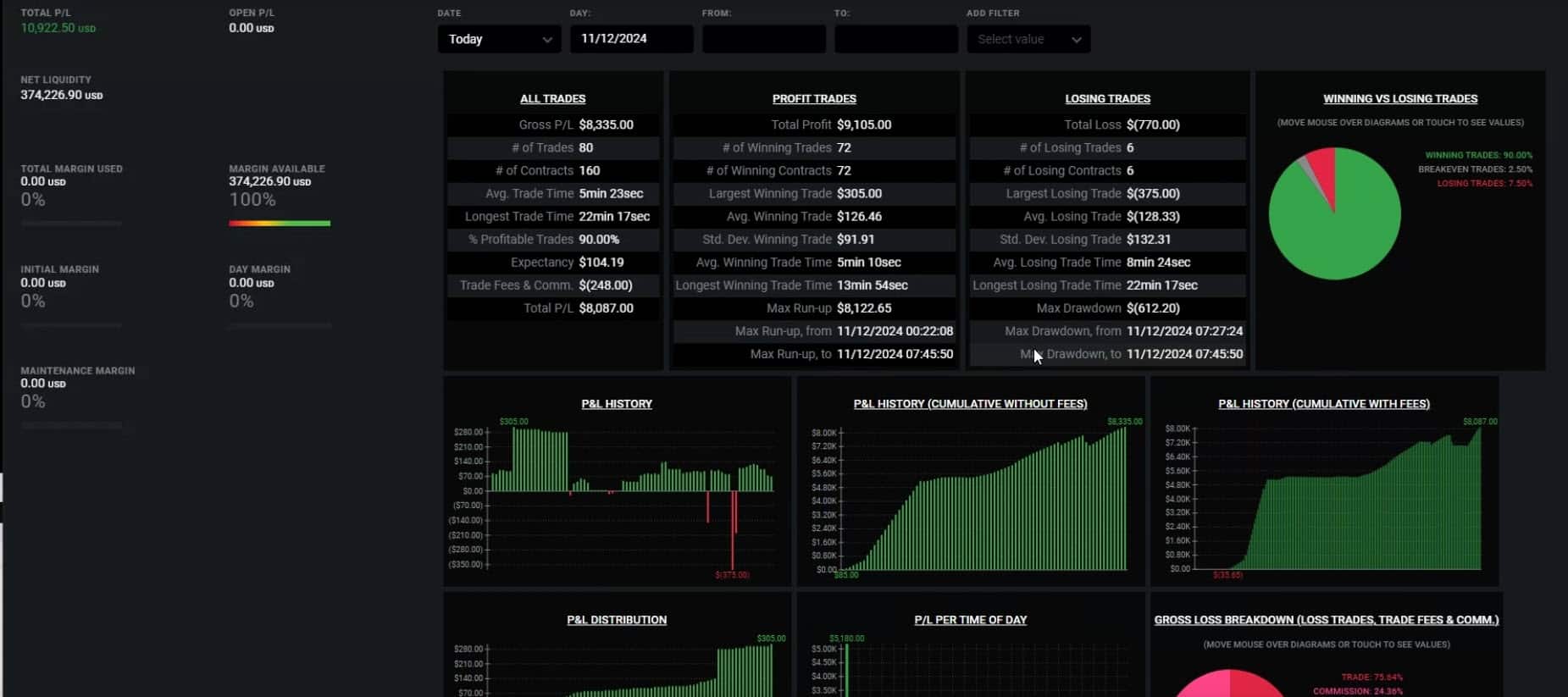Click the Std. Dev. Losing Trade value $132.31
Viewport: 1568px width, 697px height.
1149,240
